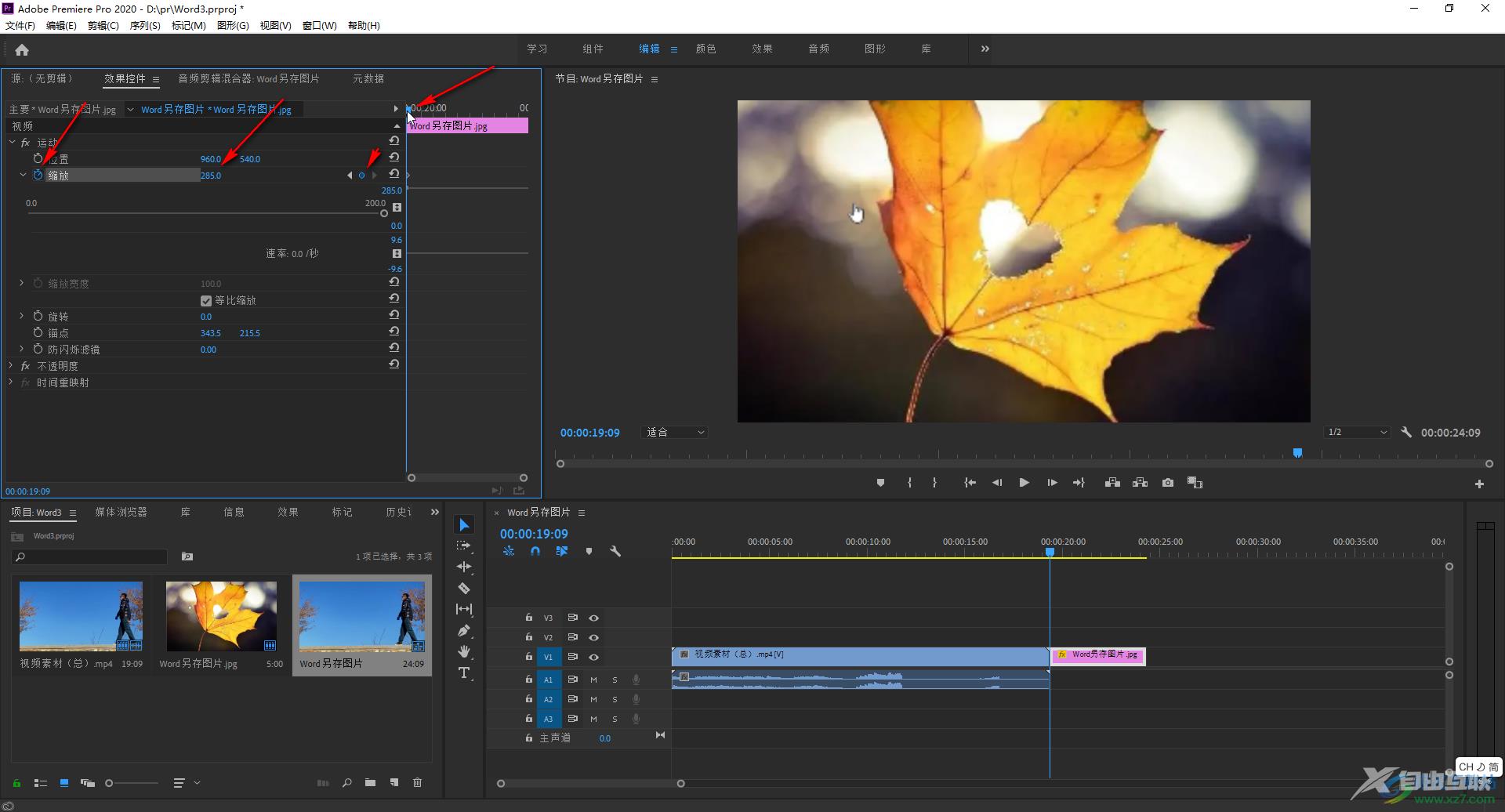Viewport: 1505px width, 812px height.
Task: Click the Extract button
Action: (1140, 483)
